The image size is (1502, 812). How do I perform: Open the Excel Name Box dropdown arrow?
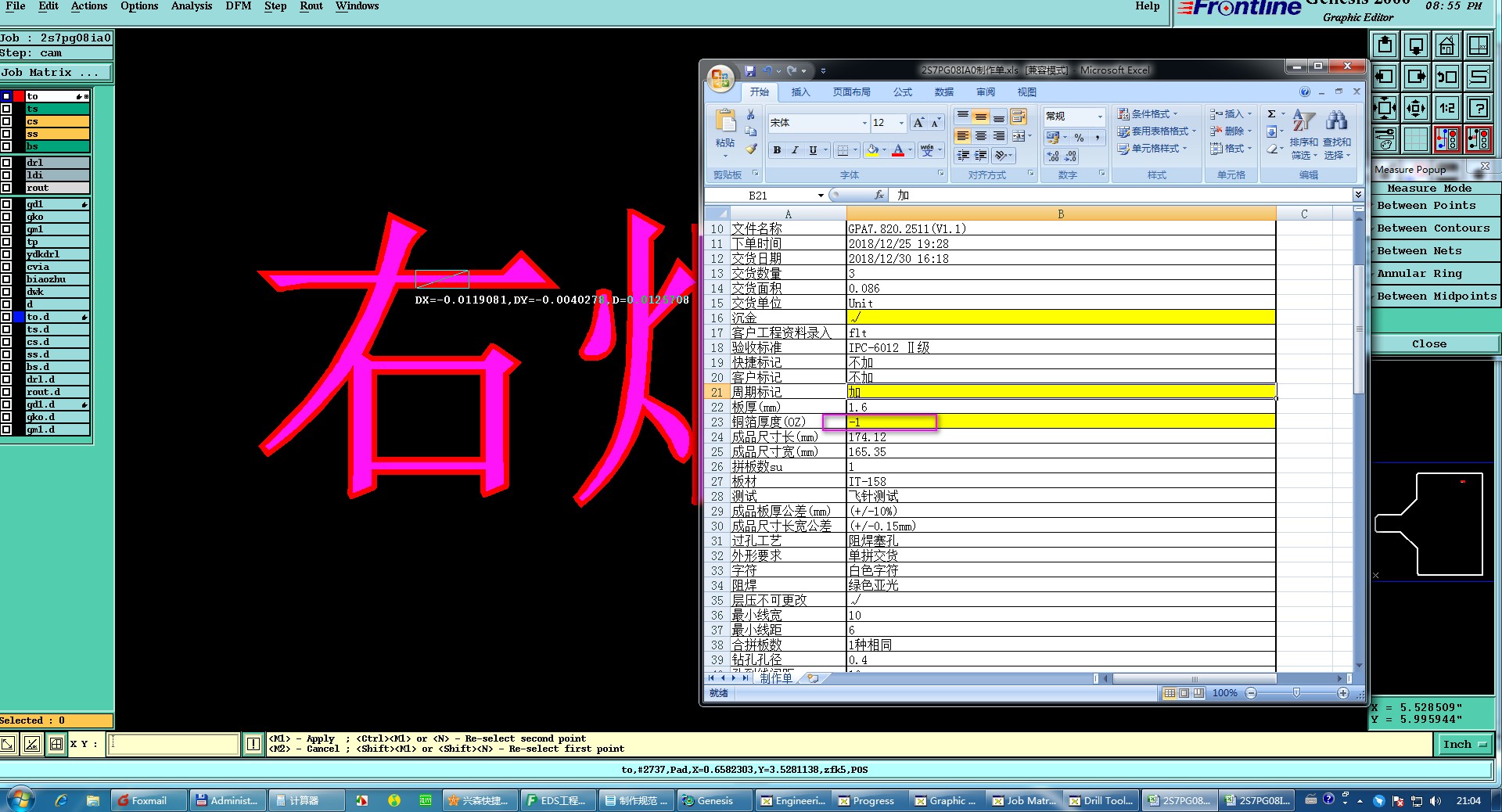[821, 196]
